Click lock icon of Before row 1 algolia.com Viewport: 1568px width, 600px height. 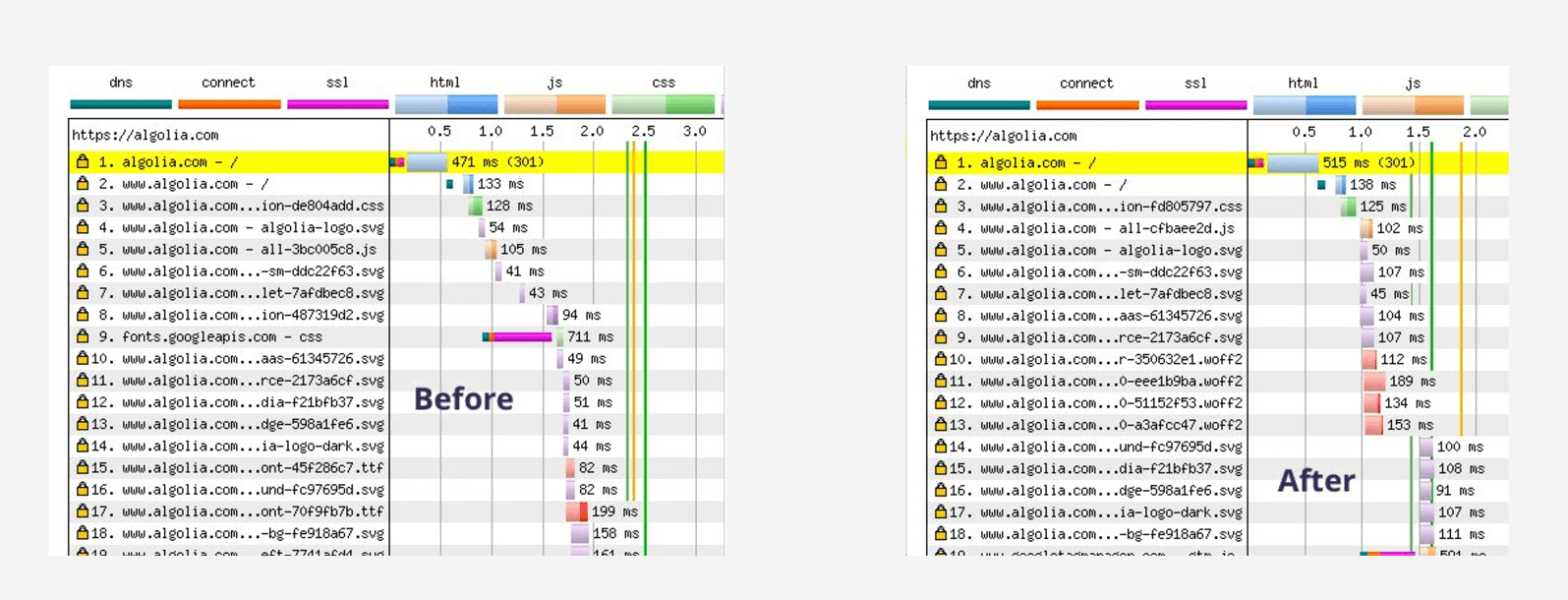[x=83, y=161]
